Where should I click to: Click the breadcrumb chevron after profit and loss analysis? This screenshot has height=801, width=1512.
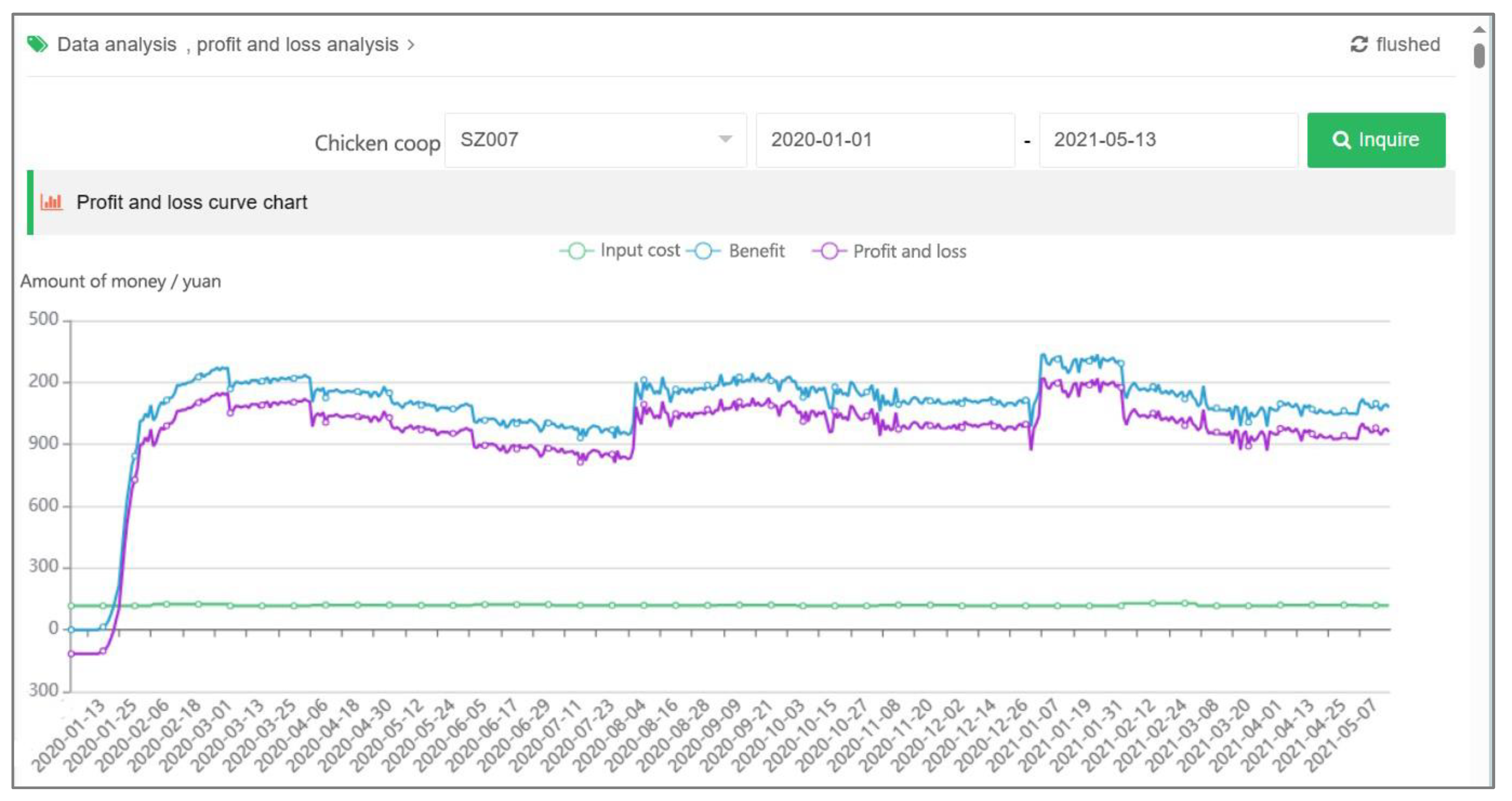411,45
